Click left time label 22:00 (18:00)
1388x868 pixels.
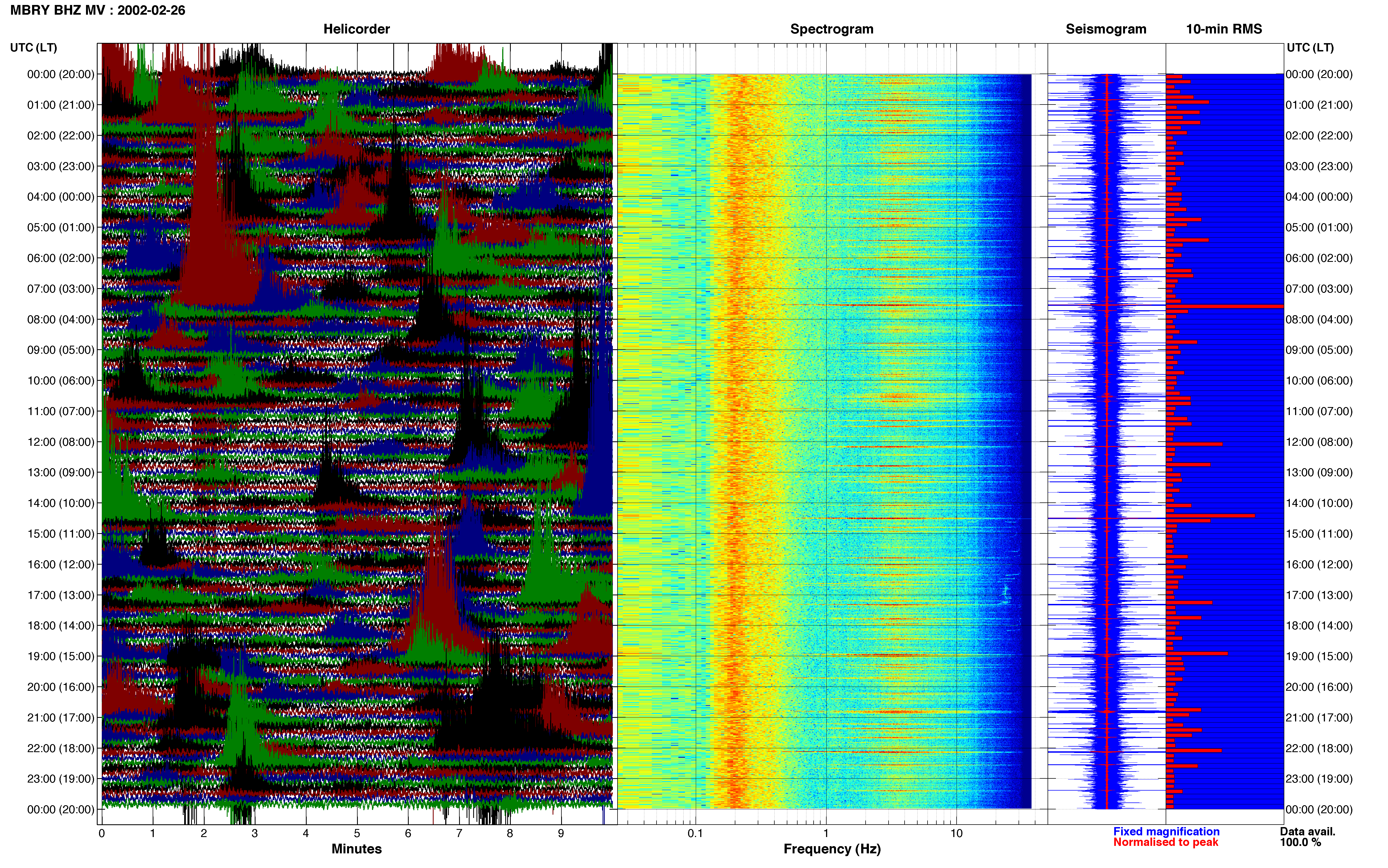pyautogui.click(x=61, y=749)
